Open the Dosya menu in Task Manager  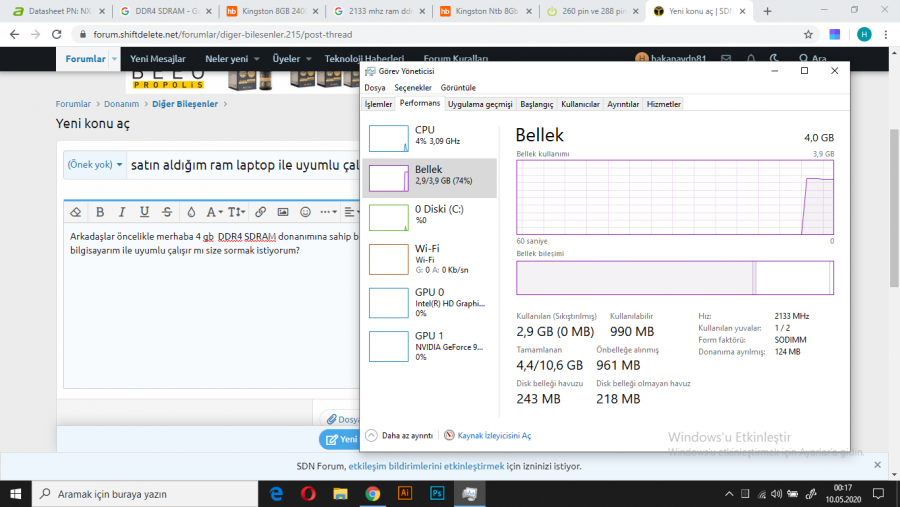(375, 88)
